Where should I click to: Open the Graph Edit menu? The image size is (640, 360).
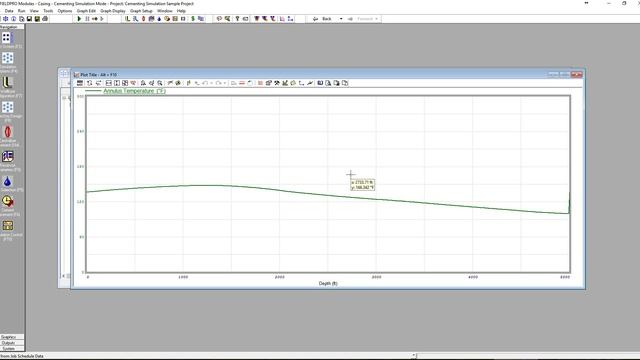(x=86, y=11)
